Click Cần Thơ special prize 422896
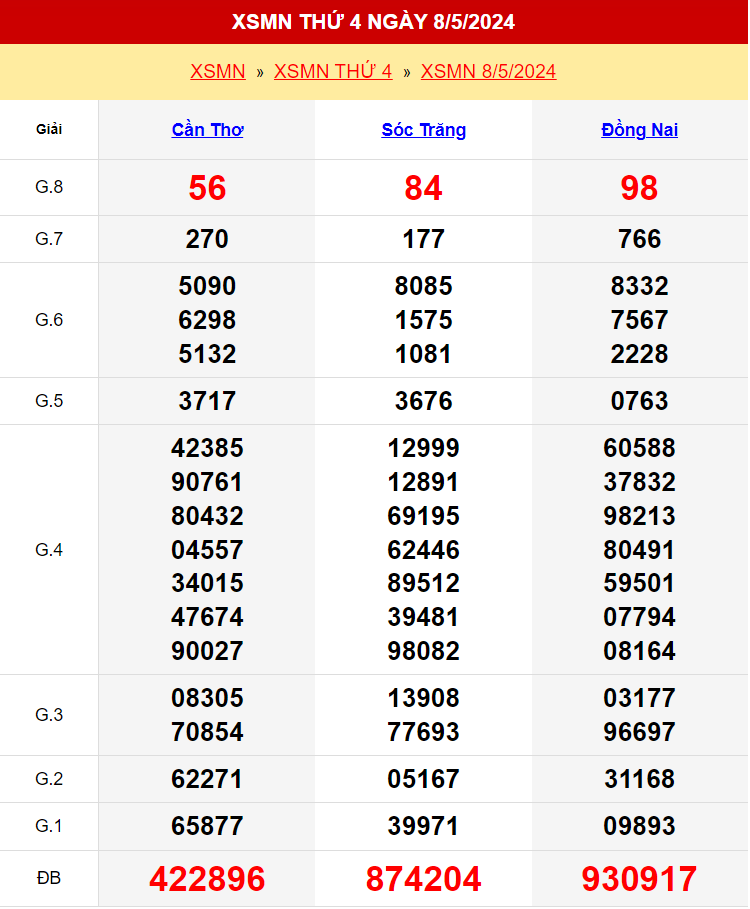 click(207, 879)
